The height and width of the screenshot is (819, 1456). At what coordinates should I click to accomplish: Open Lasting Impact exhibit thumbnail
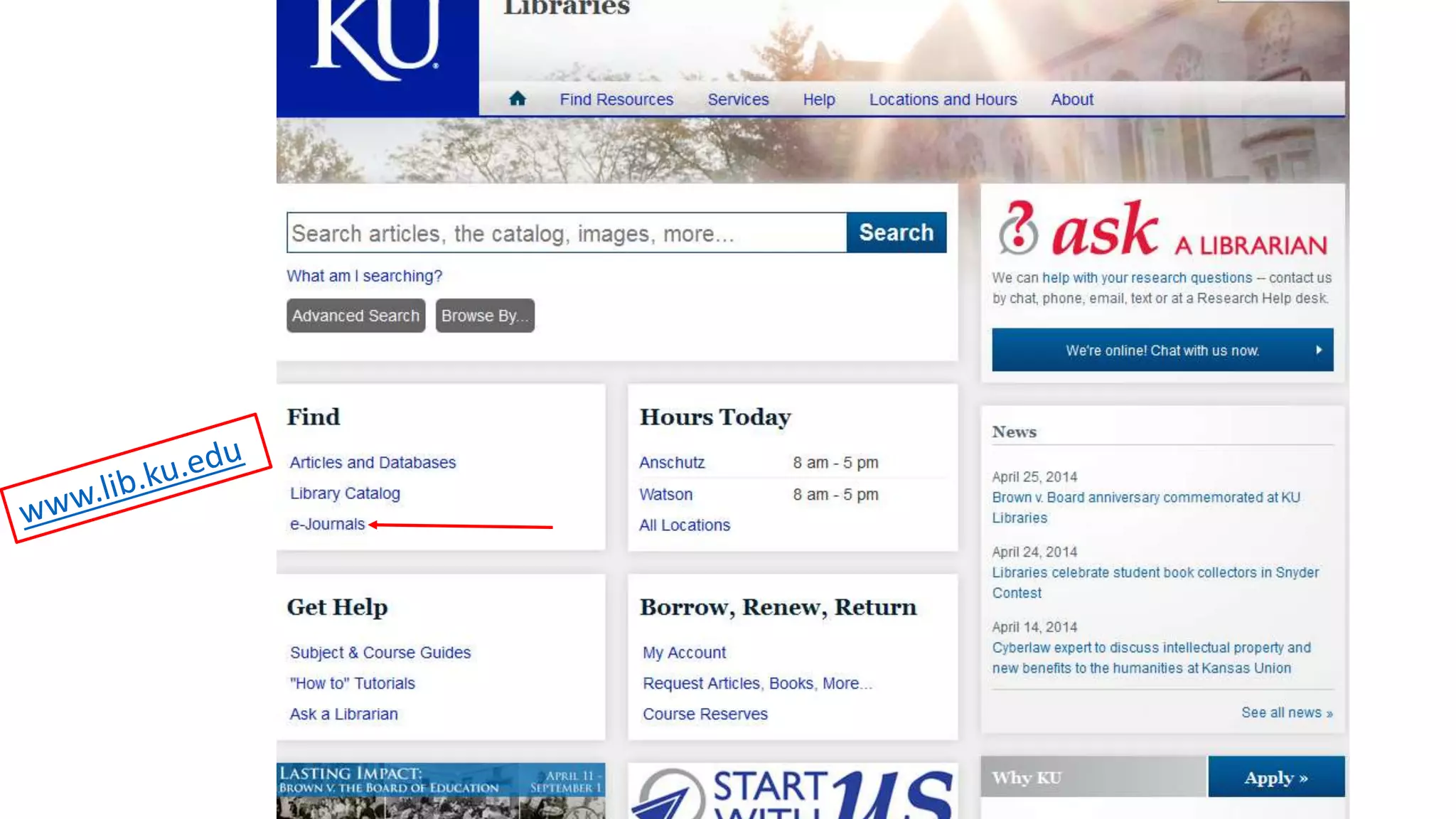tap(440, 791)
